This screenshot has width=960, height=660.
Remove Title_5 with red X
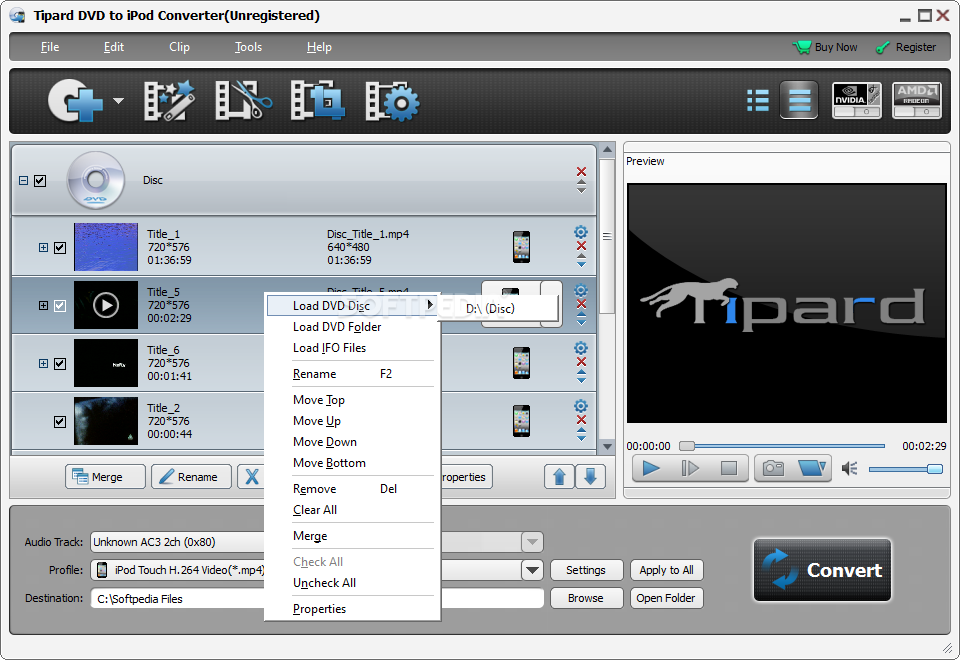click(x=582, y=304)
